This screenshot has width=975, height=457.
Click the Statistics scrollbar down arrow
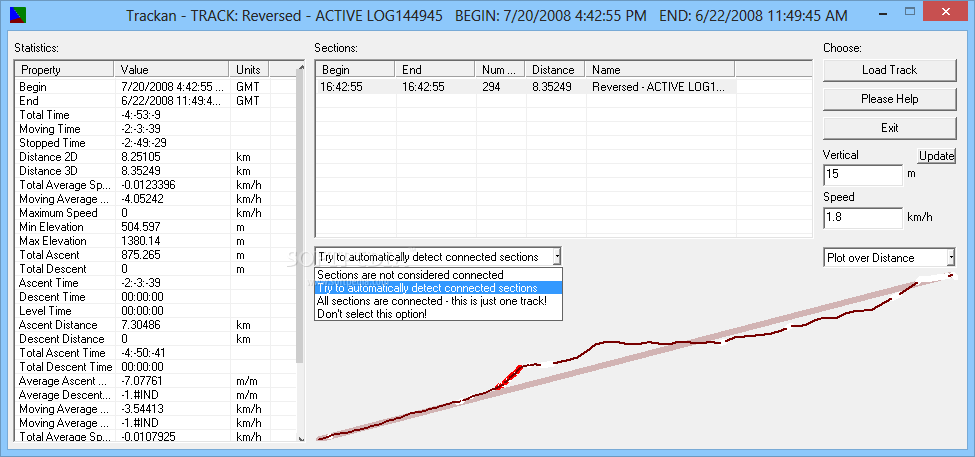(300, 437)
